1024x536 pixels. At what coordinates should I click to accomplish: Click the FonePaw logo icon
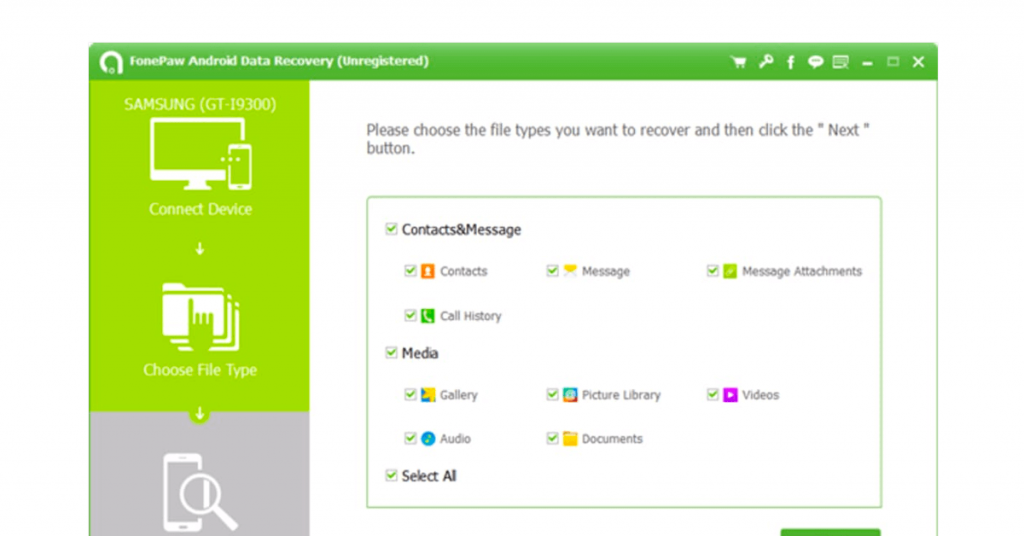click(x=111, y=63)
